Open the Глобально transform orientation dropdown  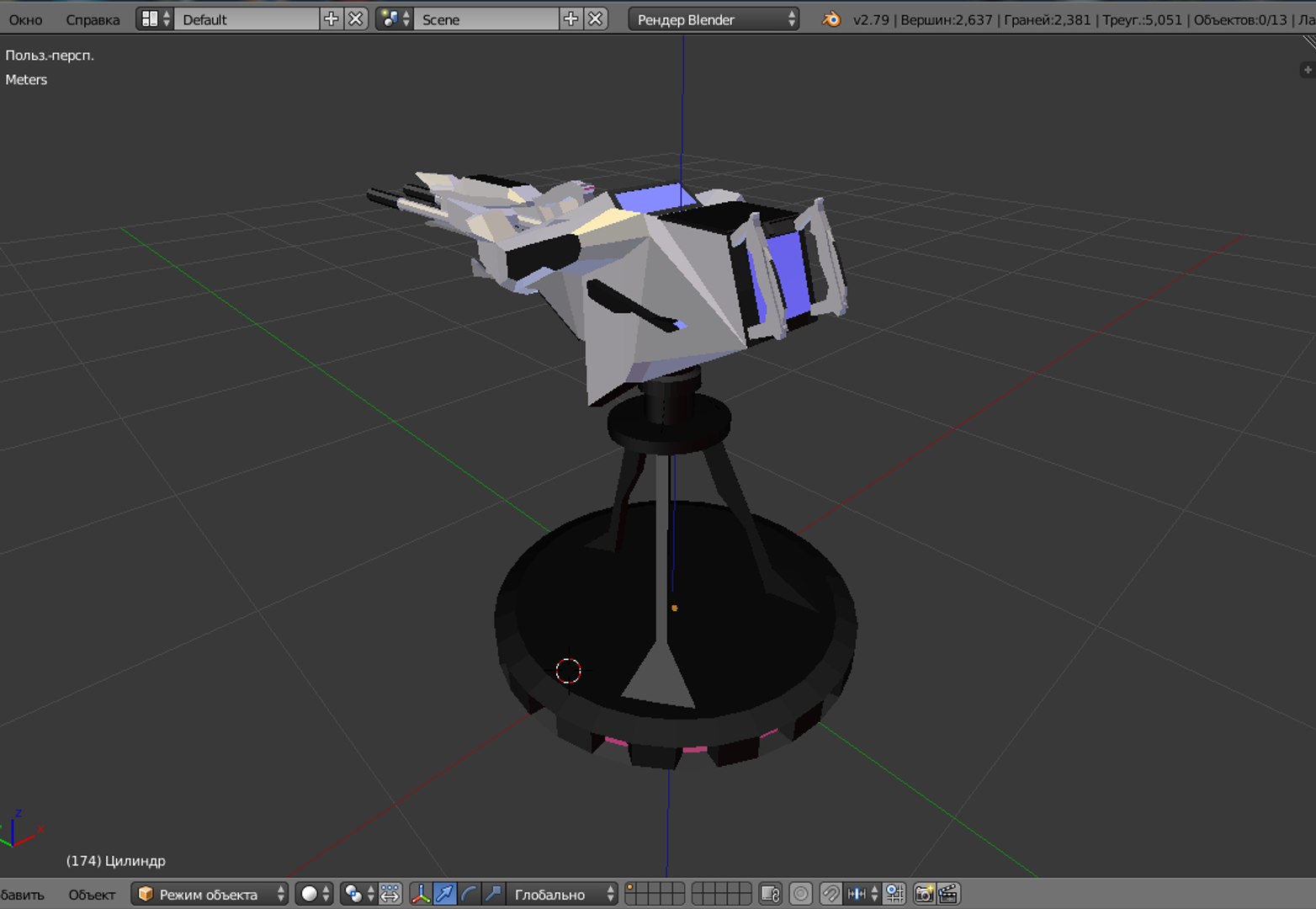562,894
